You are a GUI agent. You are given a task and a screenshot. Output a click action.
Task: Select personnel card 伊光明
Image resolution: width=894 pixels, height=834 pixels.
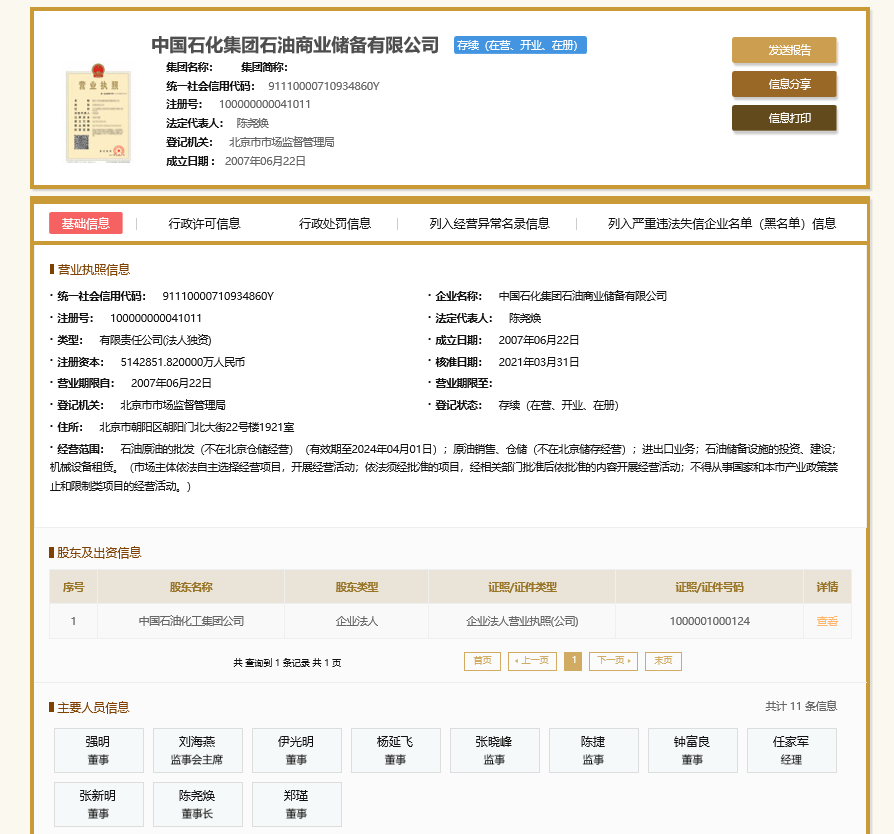[x=296, y=750]
